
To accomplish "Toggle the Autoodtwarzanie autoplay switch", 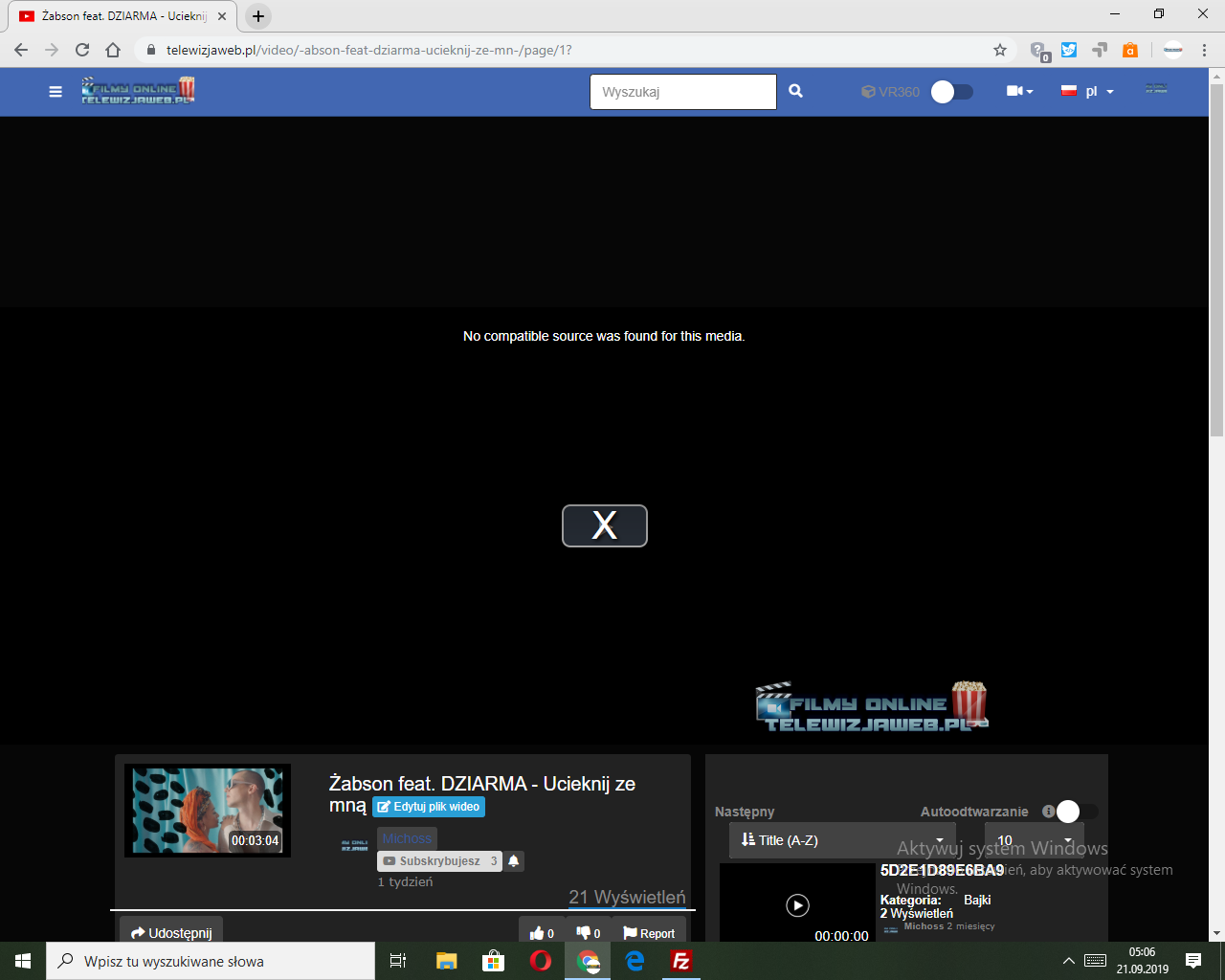I will [1078, 812].
